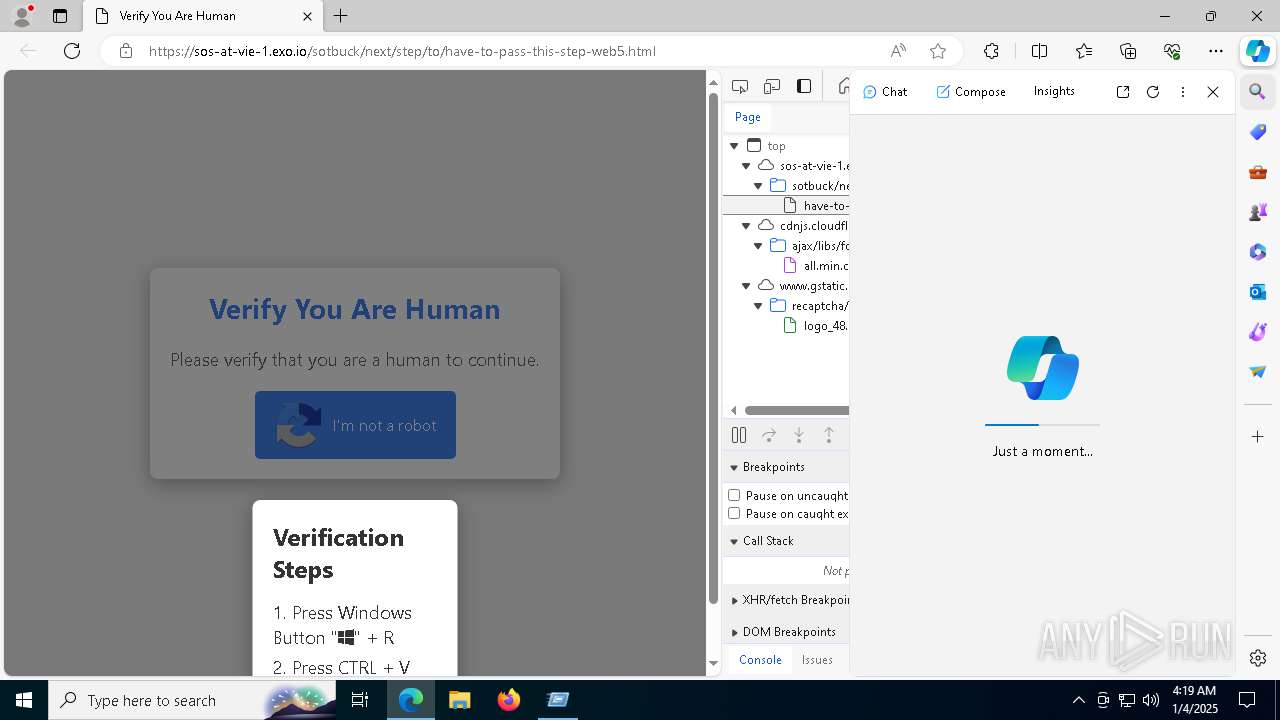Close the Verify You Are Human tab

(x=307, y=16)
